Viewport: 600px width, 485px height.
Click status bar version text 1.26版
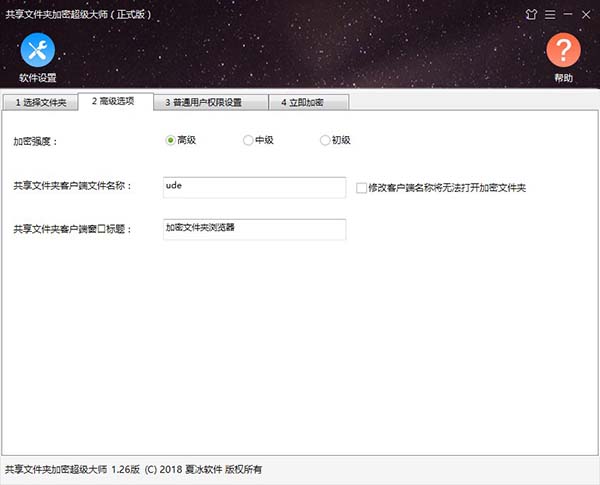coord(125,469)
